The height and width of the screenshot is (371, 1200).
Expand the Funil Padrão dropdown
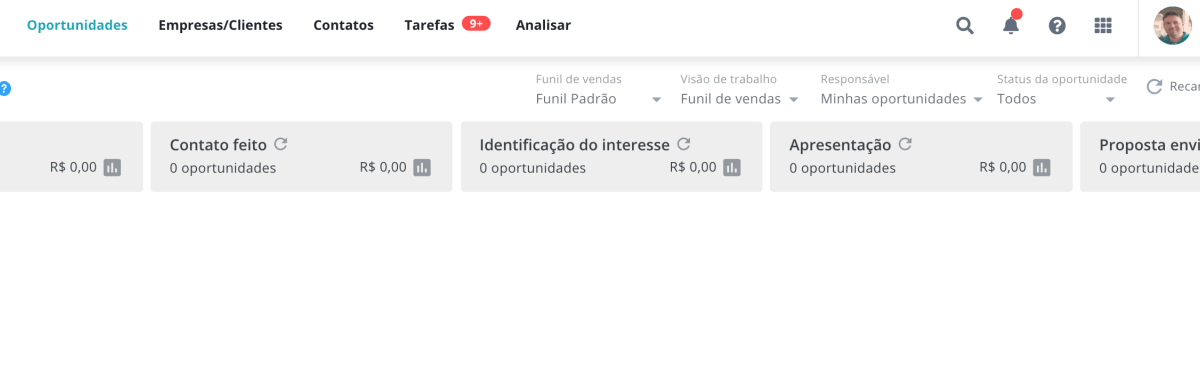(x=599, y=99)
